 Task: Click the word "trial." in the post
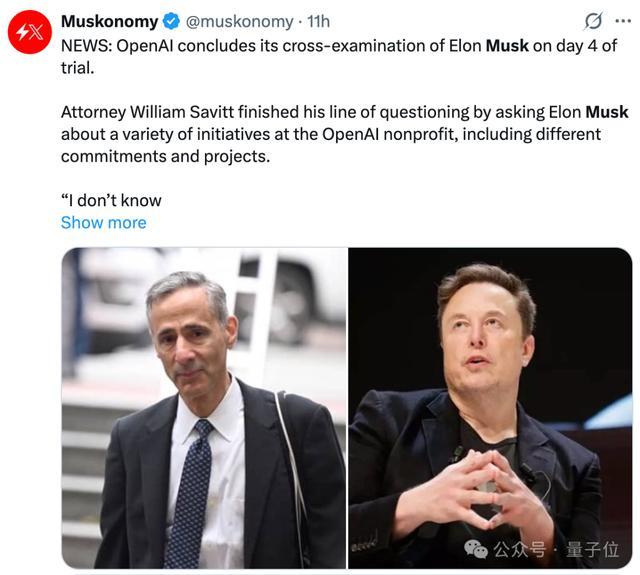pos(78,68)
